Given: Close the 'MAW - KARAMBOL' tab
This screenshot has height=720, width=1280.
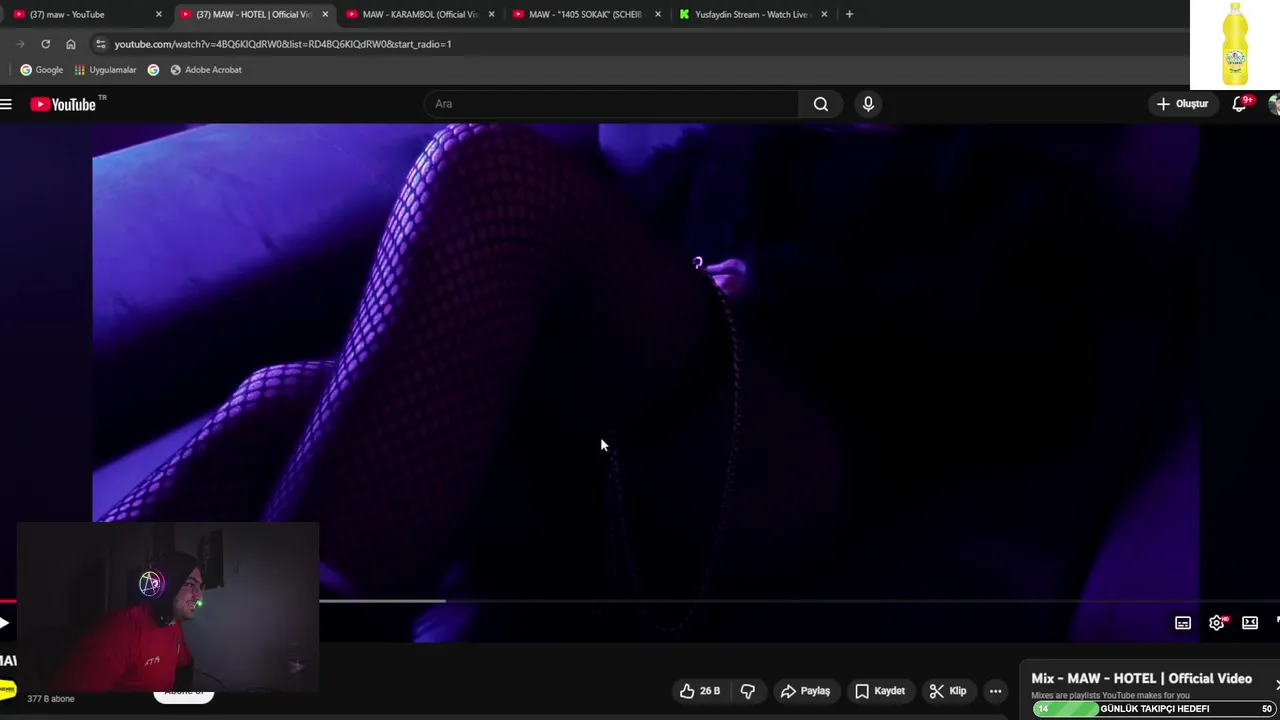Looking at the screenshot, I should pos(491,14).
